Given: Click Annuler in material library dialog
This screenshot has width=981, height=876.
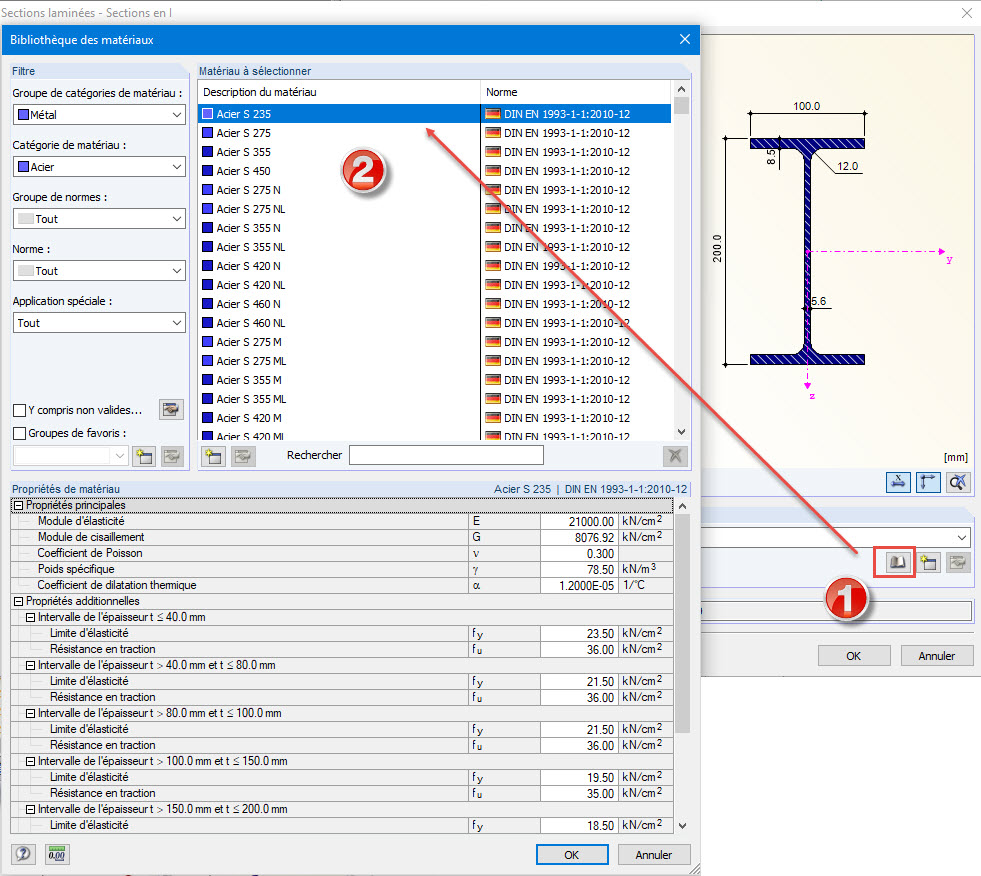Looking at the screenshot, I should coord(654,855).
